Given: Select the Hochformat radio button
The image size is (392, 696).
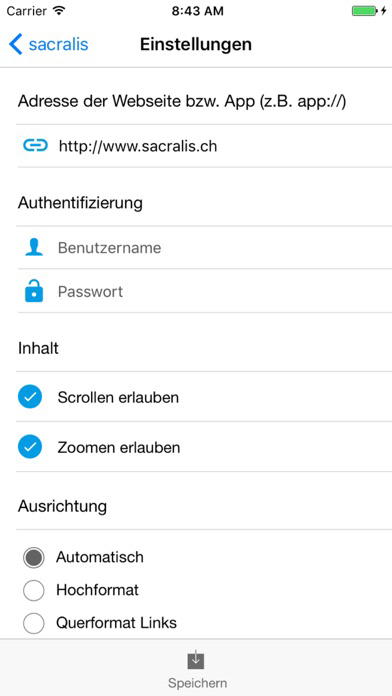Looking at the screenshot, I should (34, 590).
